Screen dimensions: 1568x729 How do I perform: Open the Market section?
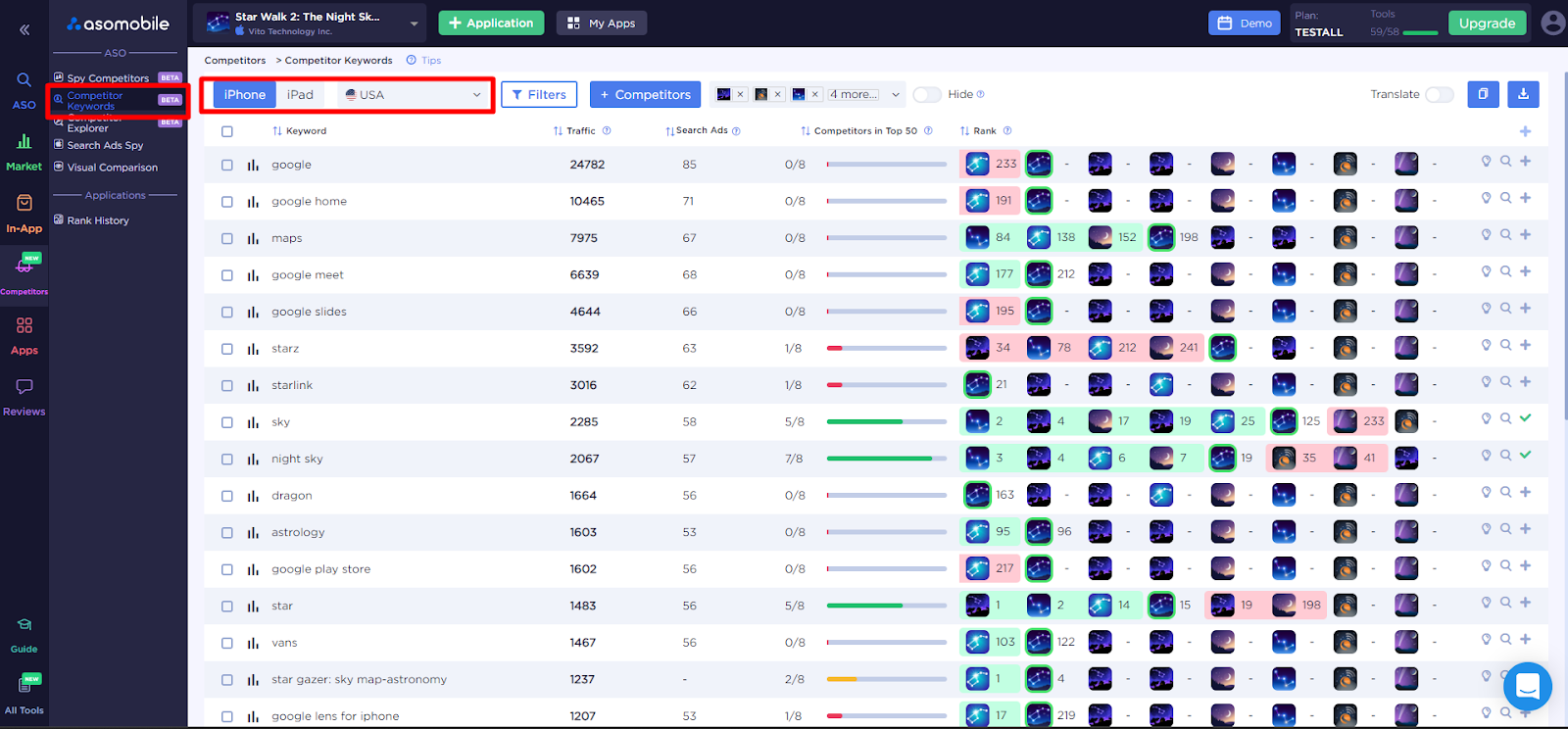[24, 153]
